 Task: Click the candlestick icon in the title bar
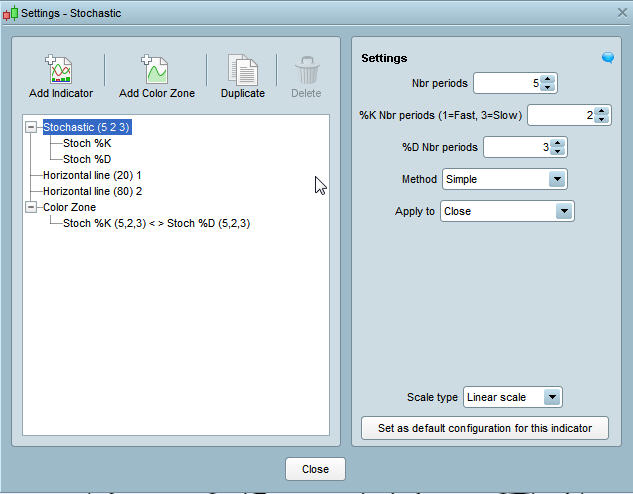(10, 13)
